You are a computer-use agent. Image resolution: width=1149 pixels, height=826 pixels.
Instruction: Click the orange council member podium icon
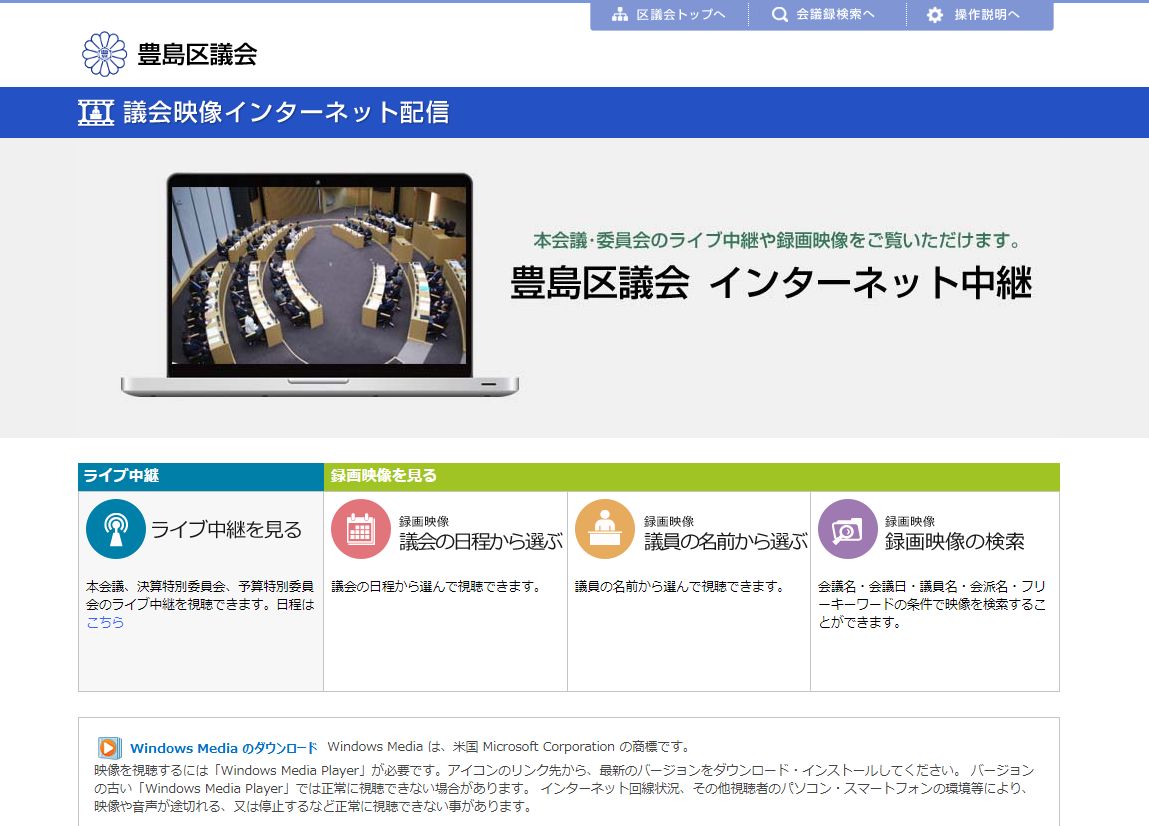click(x=605, y=529)
